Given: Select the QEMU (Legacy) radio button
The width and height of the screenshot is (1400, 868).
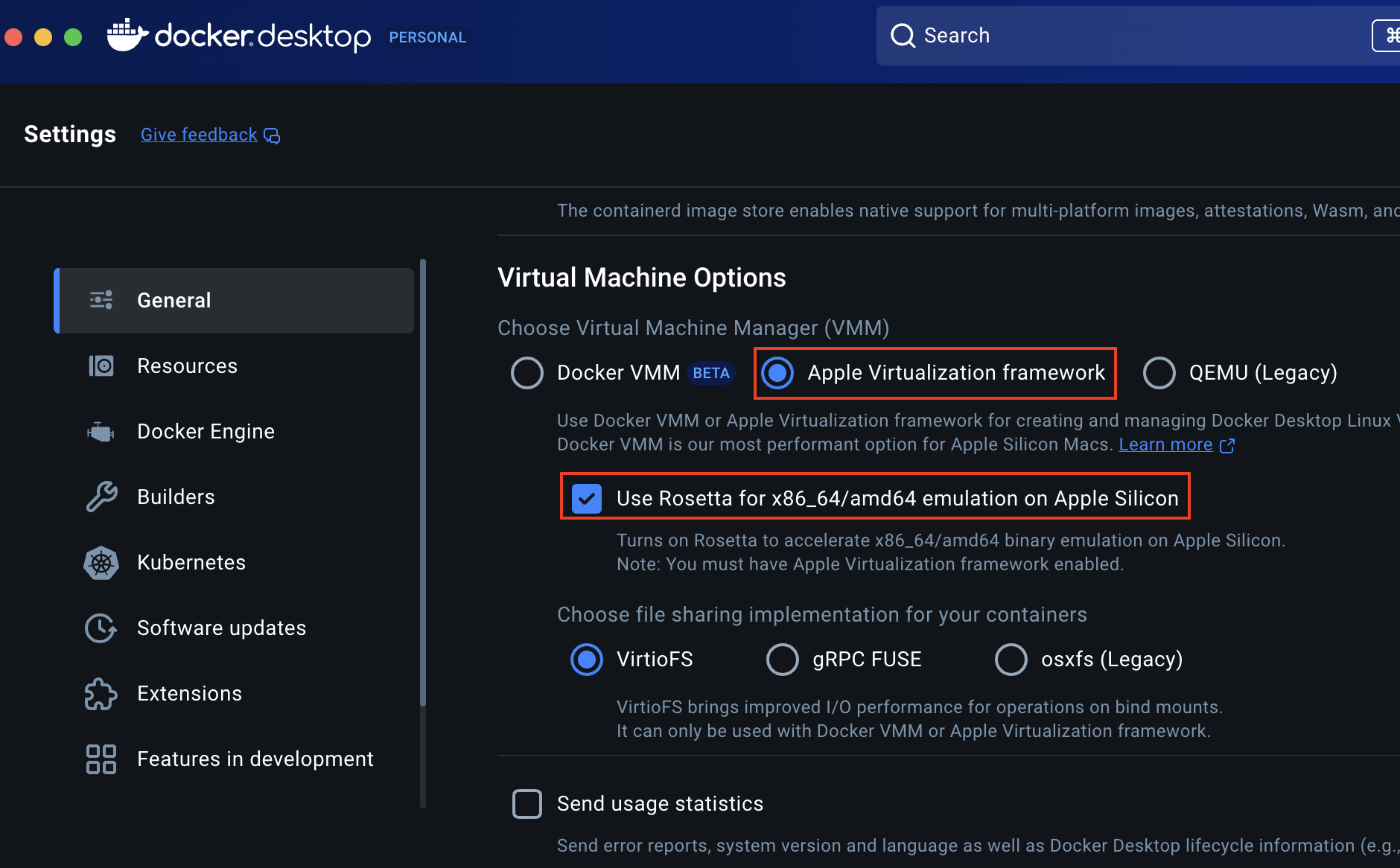Looking at the screenshot, I should pos(1159,373).
